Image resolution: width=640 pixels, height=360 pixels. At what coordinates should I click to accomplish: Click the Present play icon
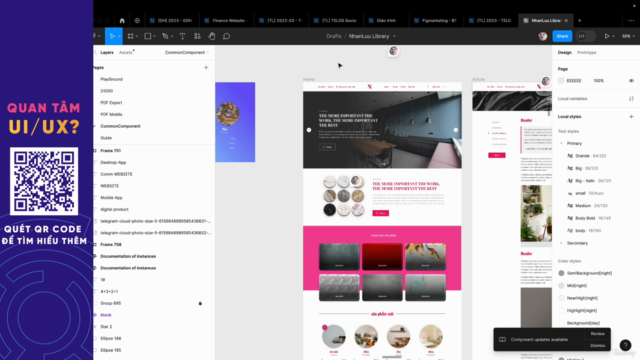607,36
